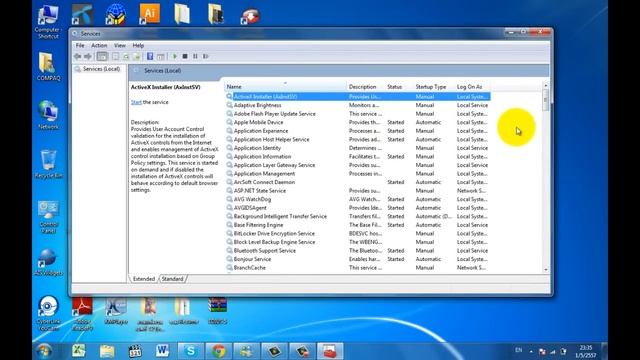The image size is (640, 360).
Task: Sort by the Status column header
Action: 398,87
